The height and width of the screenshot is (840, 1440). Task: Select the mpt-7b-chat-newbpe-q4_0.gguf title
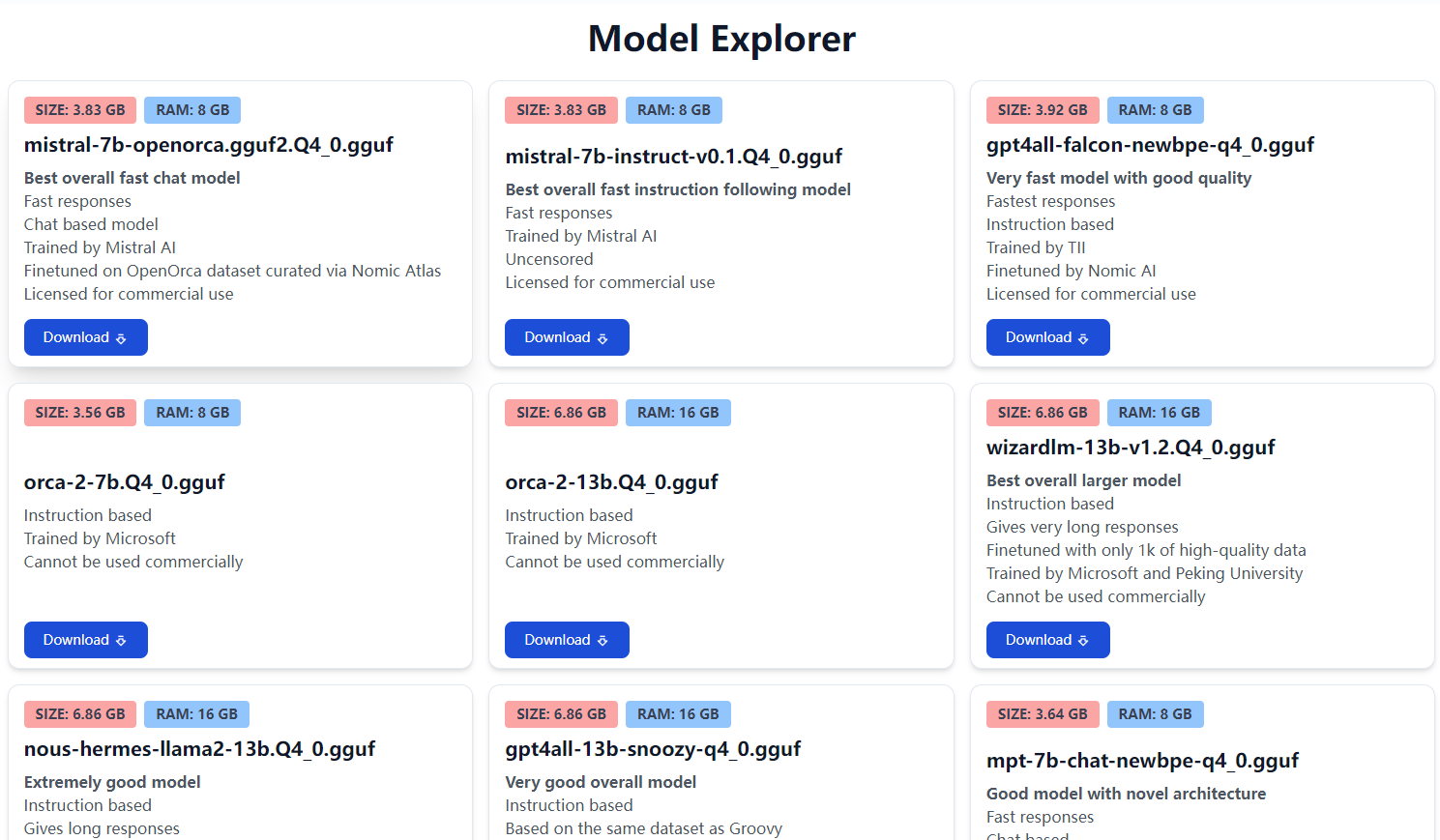(x=1142, y=761)
